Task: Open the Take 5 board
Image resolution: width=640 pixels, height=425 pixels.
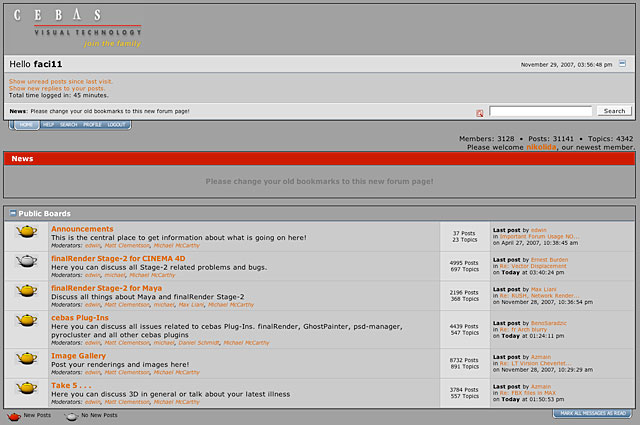Action: 71,385
